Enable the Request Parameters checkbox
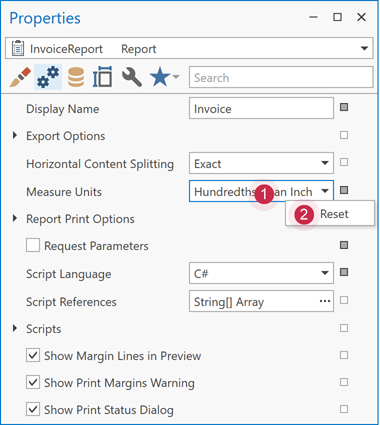The height and width of the screenshot is (425, 380). tap(33, 245)
